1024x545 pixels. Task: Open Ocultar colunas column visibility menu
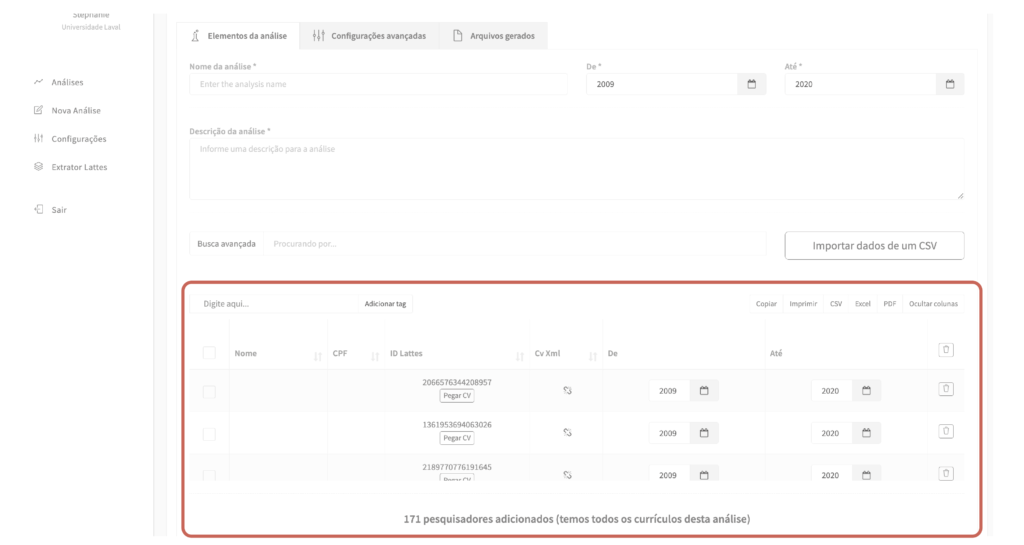pyautogui.click(x=932, y=303)
